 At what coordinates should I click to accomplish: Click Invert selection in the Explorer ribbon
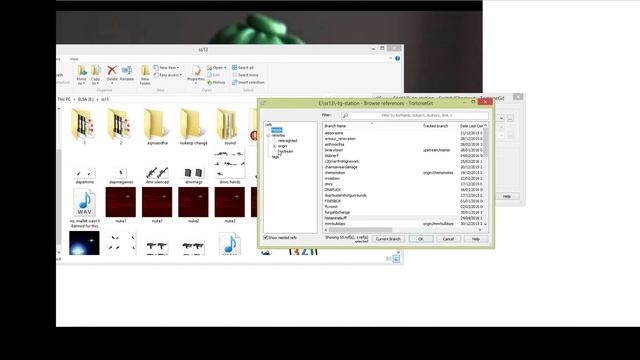pyautogui.click(x=248, y=82)
